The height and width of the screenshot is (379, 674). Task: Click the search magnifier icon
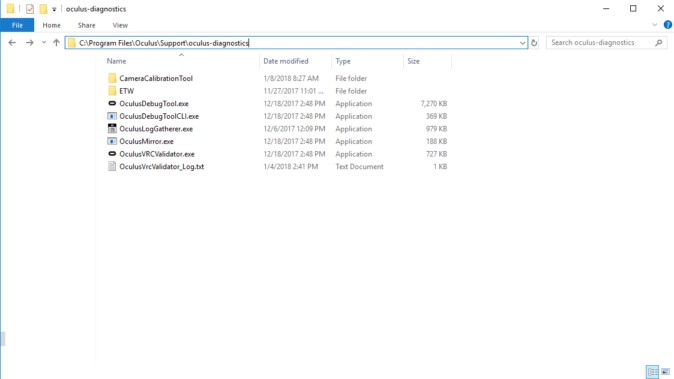(659, 43)
